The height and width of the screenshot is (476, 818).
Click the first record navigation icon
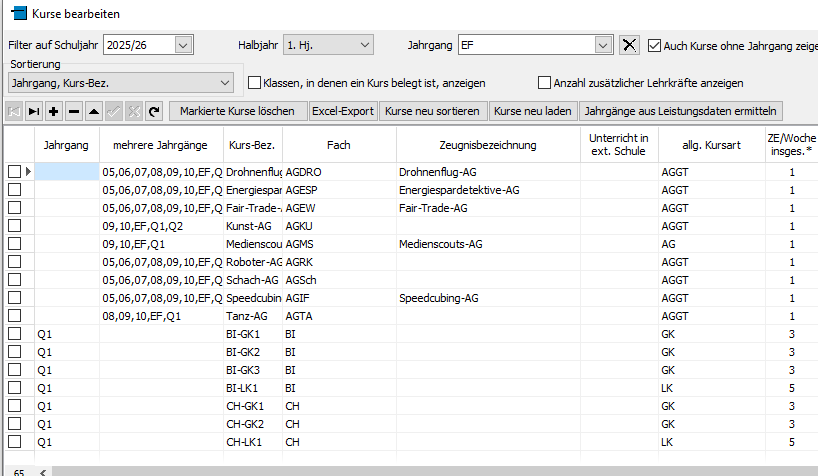pyautogui.click(x=15, y=111)
